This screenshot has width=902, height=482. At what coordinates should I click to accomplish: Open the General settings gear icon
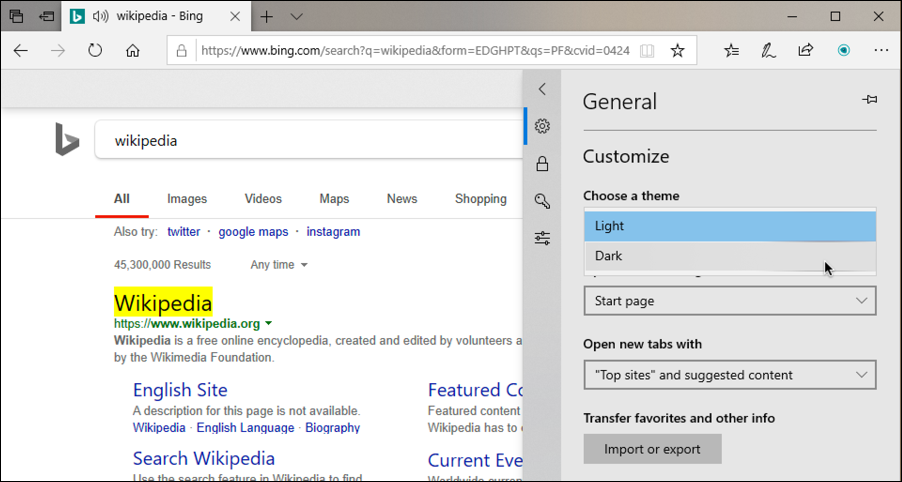(542, 126)
